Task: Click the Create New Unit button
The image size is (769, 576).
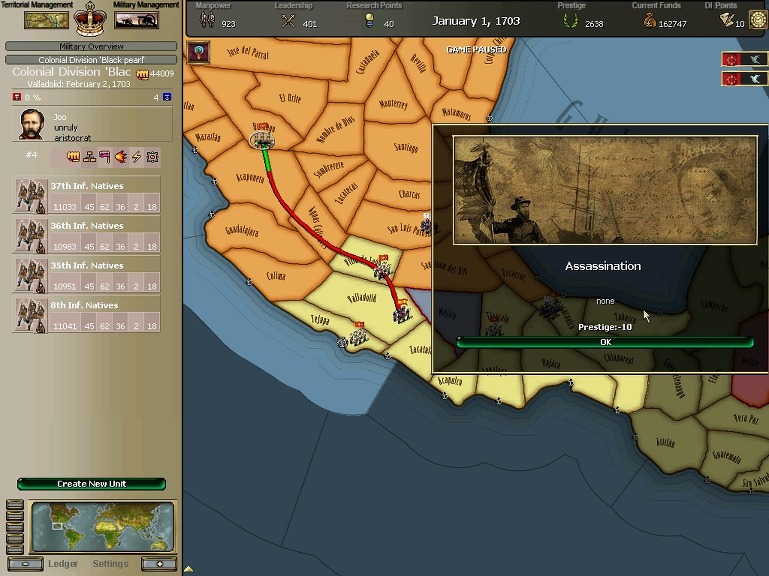Action: [91, 484]
